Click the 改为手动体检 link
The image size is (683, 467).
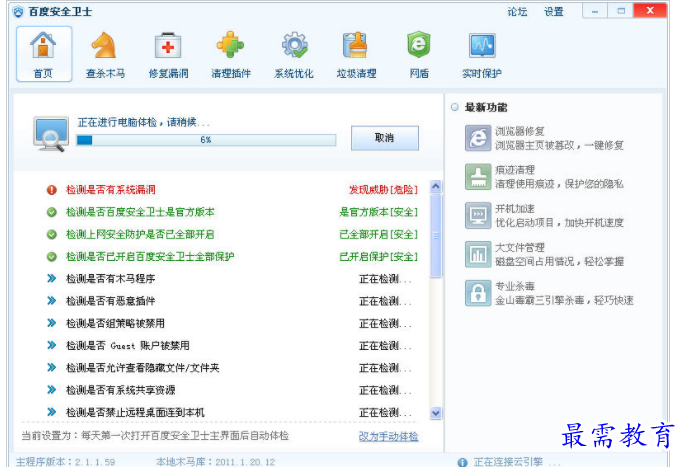(x=388, y=436)
